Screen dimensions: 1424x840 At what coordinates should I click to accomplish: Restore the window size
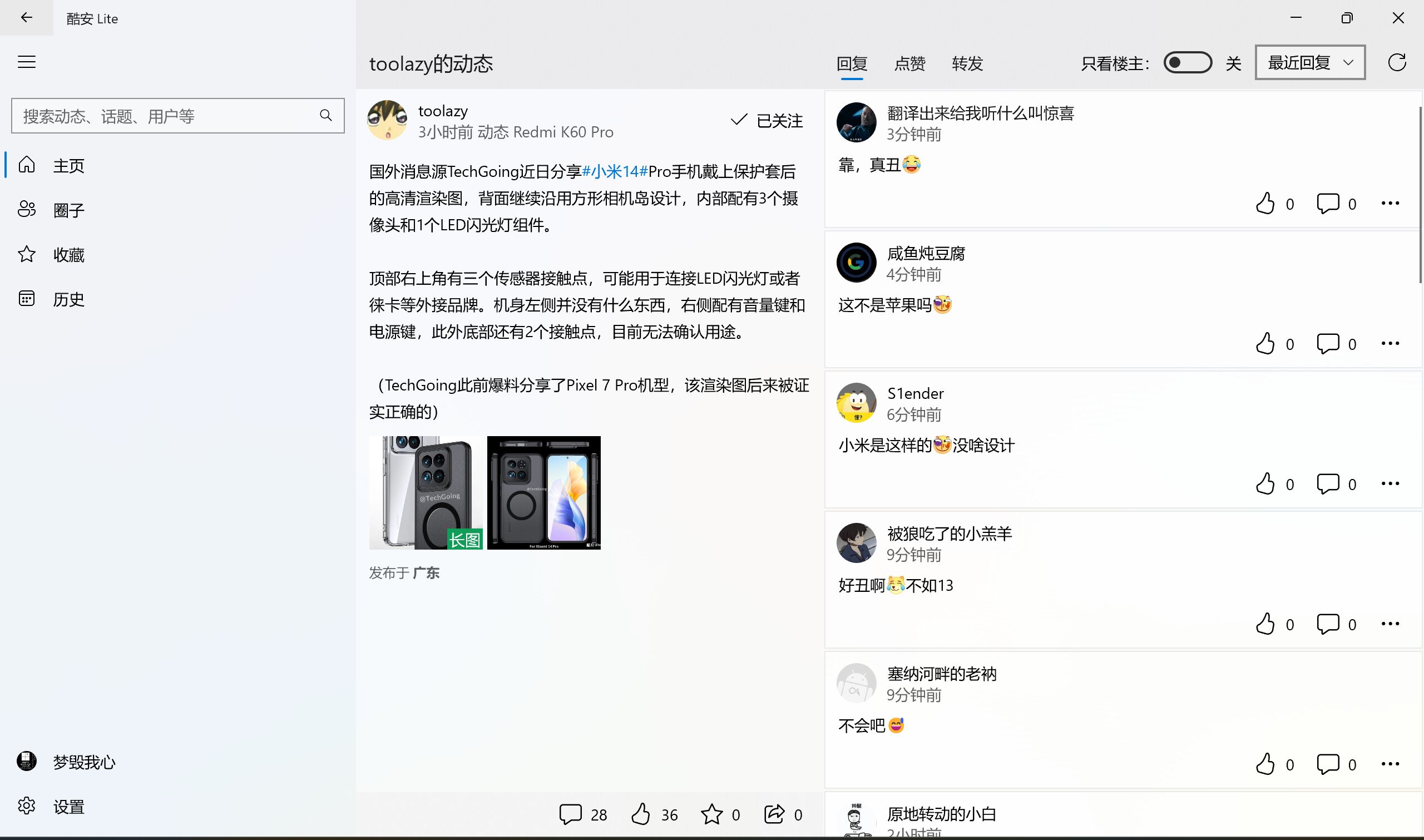[x=1347, y=18]
